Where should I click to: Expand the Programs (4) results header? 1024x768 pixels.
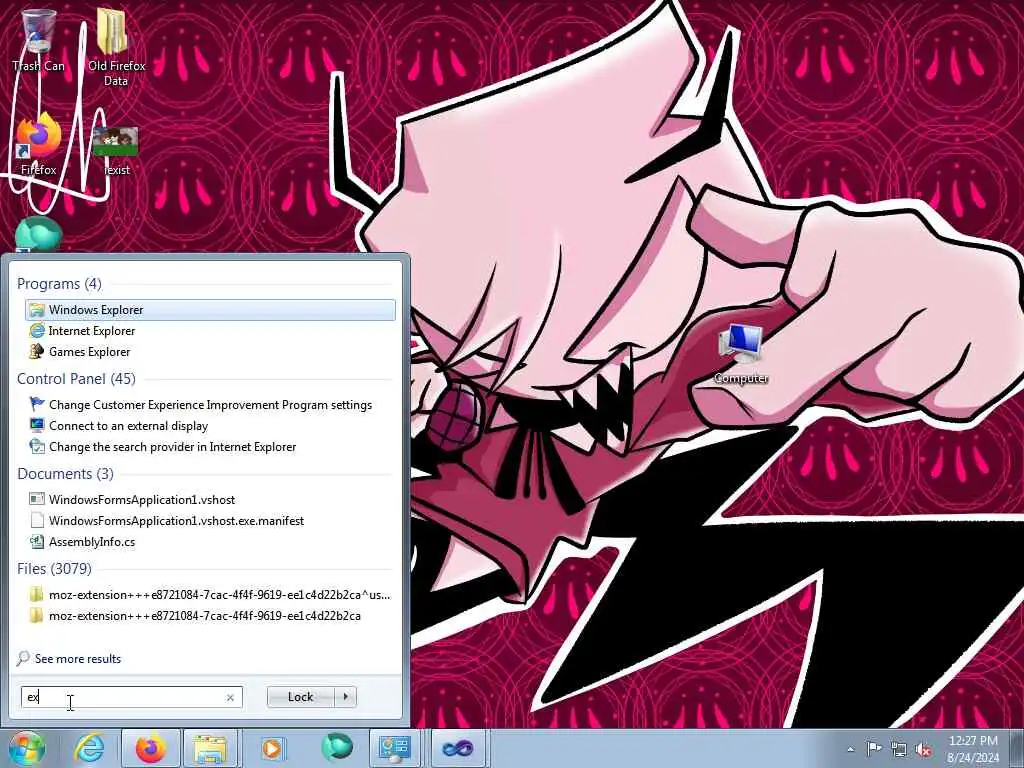pyautogui.click(x=59, y=283)
